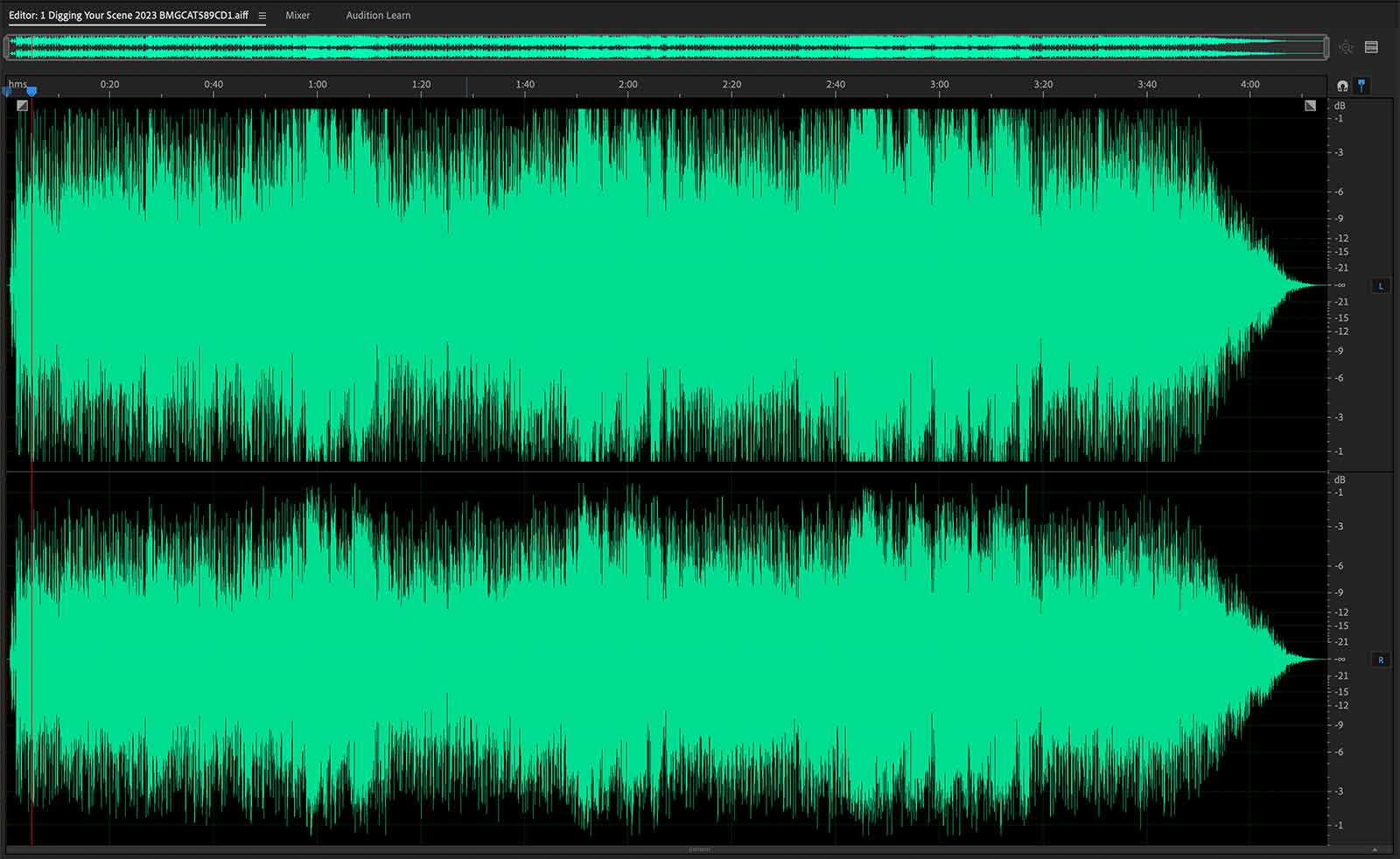Select the blue brush icon beside the headphones
The image size is (1400, 859).
(x=1361, y=85)
